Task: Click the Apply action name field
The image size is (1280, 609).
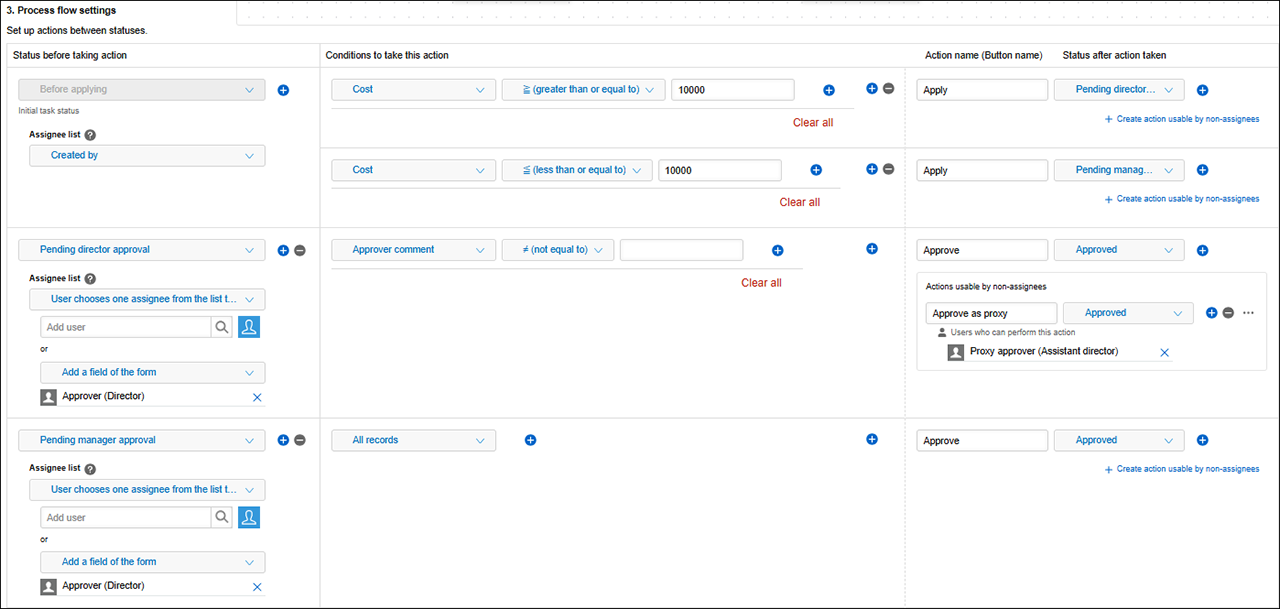Action: (x=981, y=89)
